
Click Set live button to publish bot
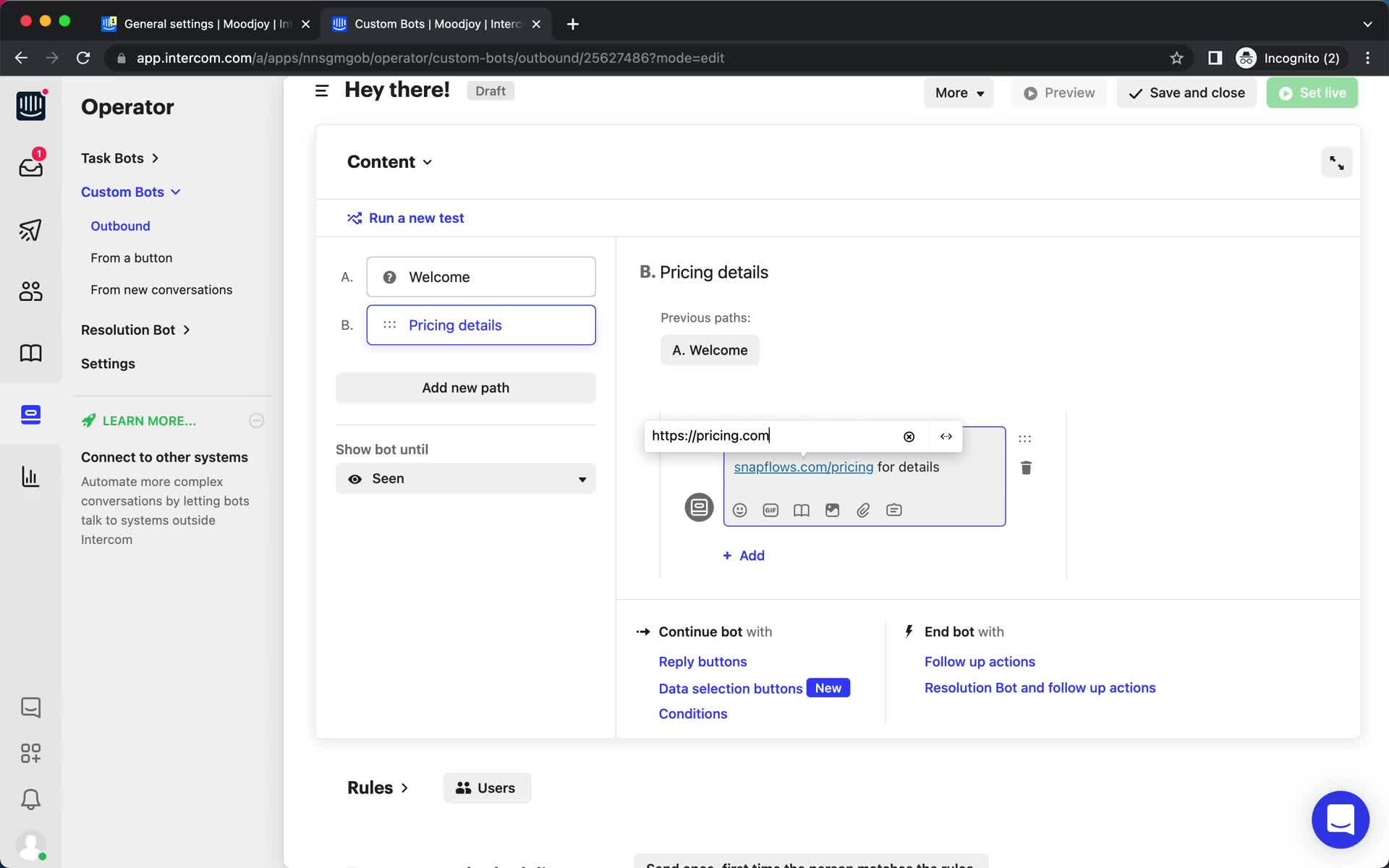pos(1312,92)
